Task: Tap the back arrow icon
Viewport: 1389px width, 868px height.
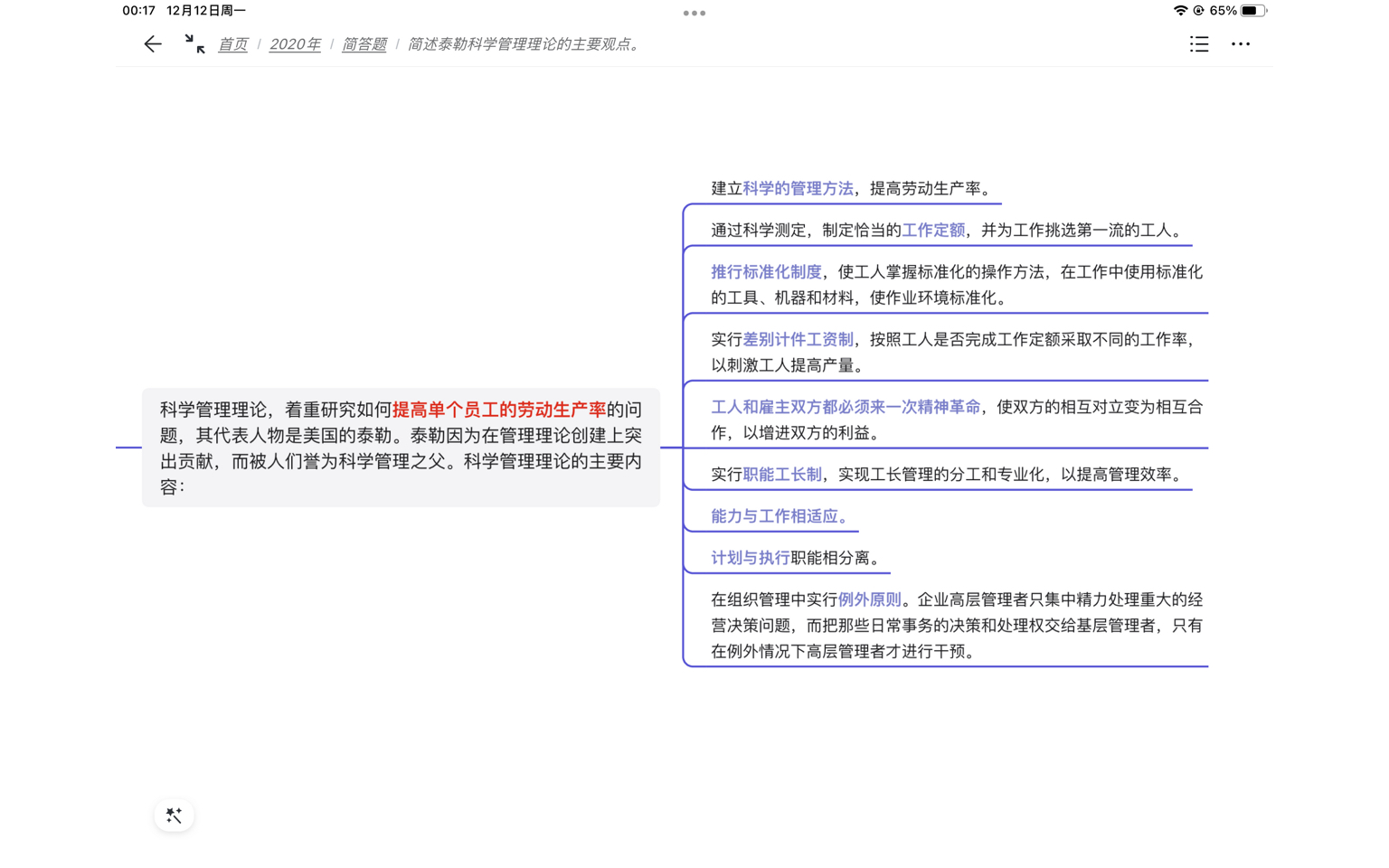Action: [152, 43]
